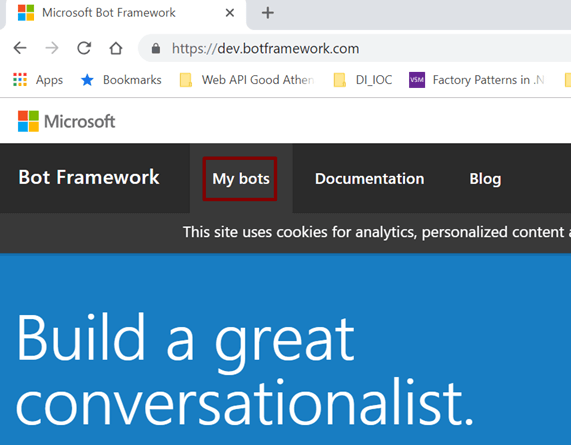
Task: Click the Microsoft logo link
Action: click(x=67, y=121)
